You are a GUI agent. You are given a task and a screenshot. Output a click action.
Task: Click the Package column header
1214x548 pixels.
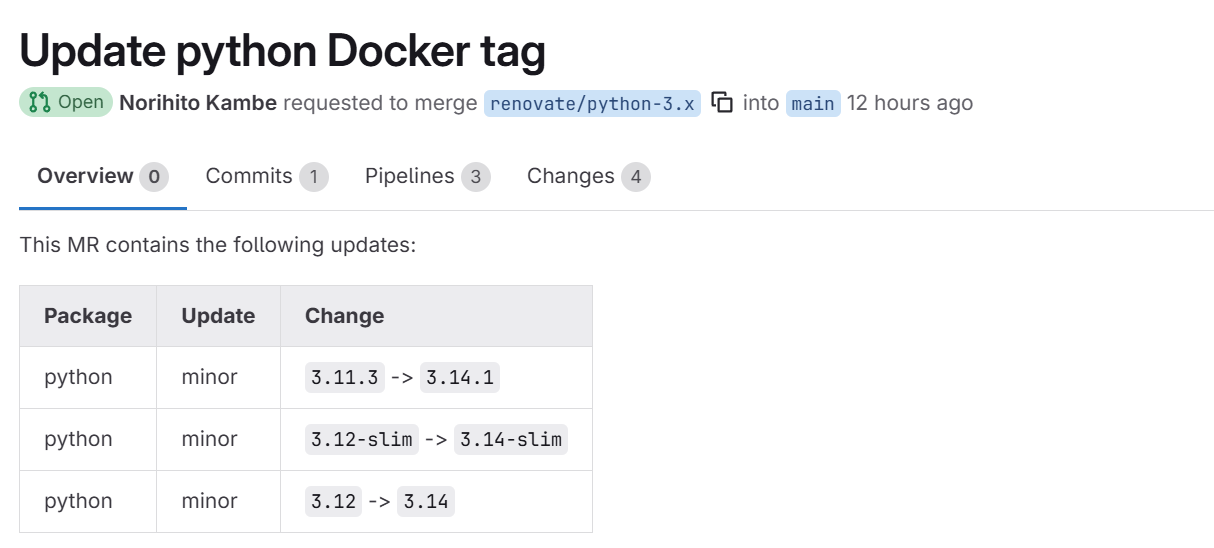88,316
